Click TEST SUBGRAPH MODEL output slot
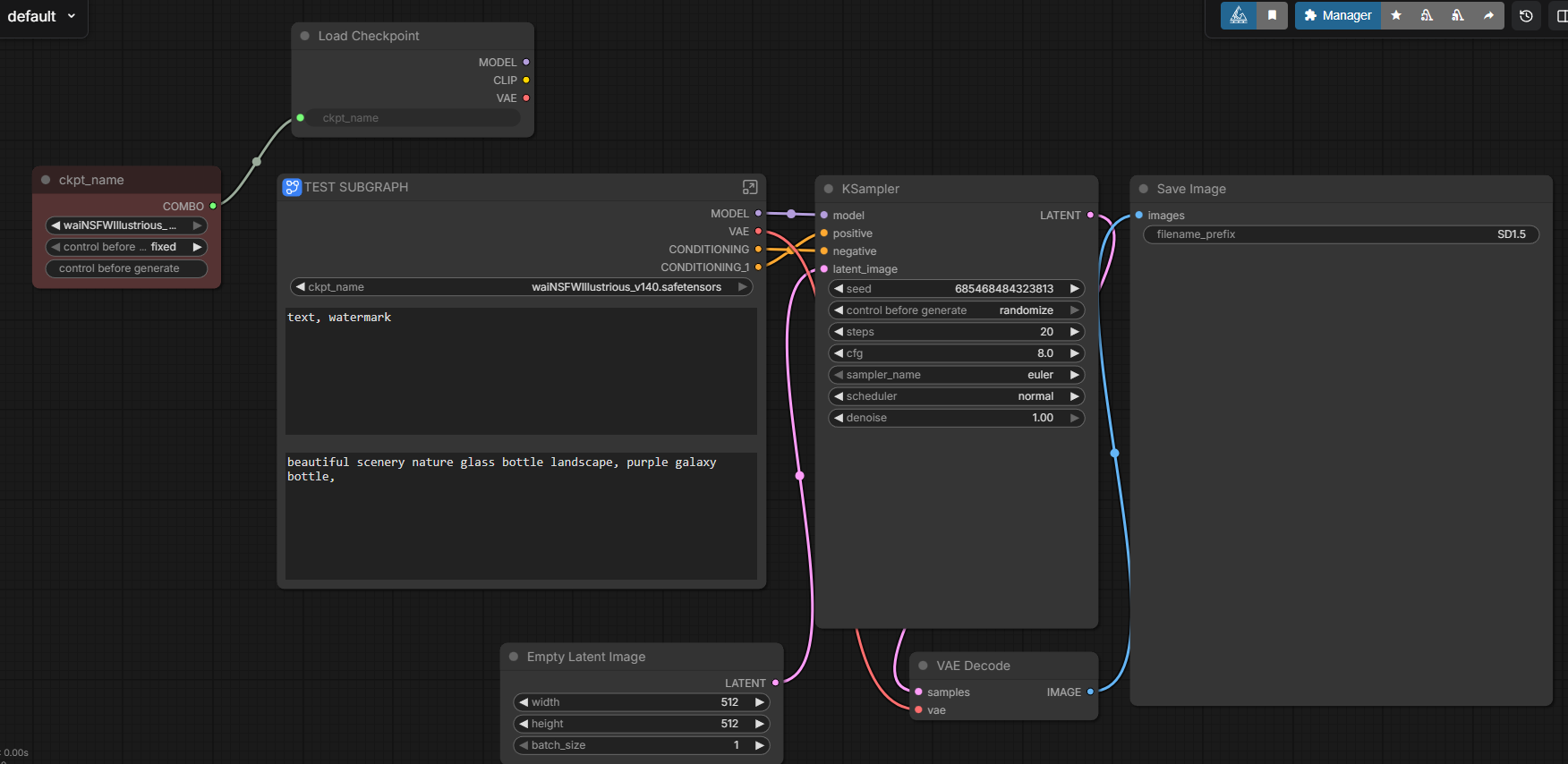This screenshot has height=764, width=1568. pos(758,213)
